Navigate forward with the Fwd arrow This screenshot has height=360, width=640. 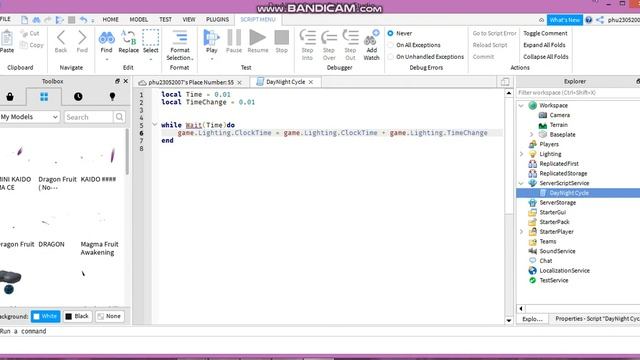coord(82,38)
